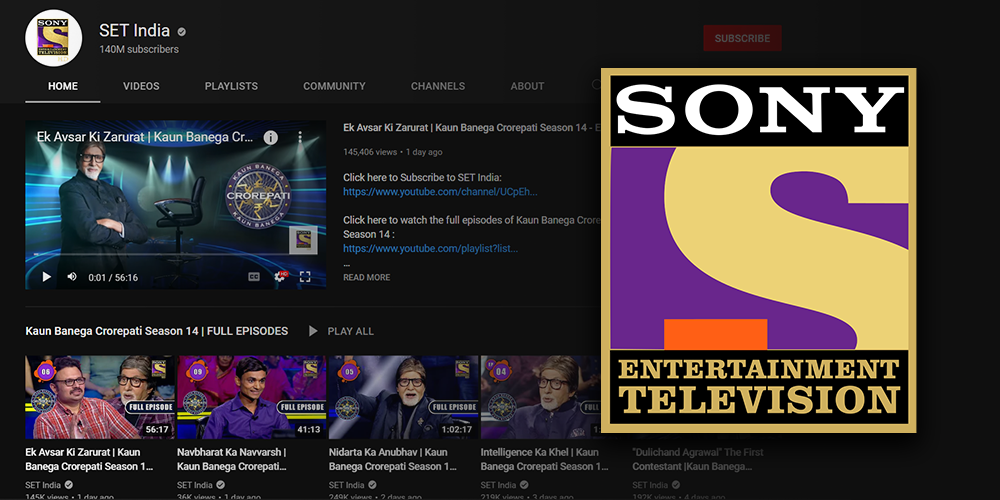Click the 0:01 / 56:16 time display
This screenshot has height=500, width=1000.
(114, 277)
